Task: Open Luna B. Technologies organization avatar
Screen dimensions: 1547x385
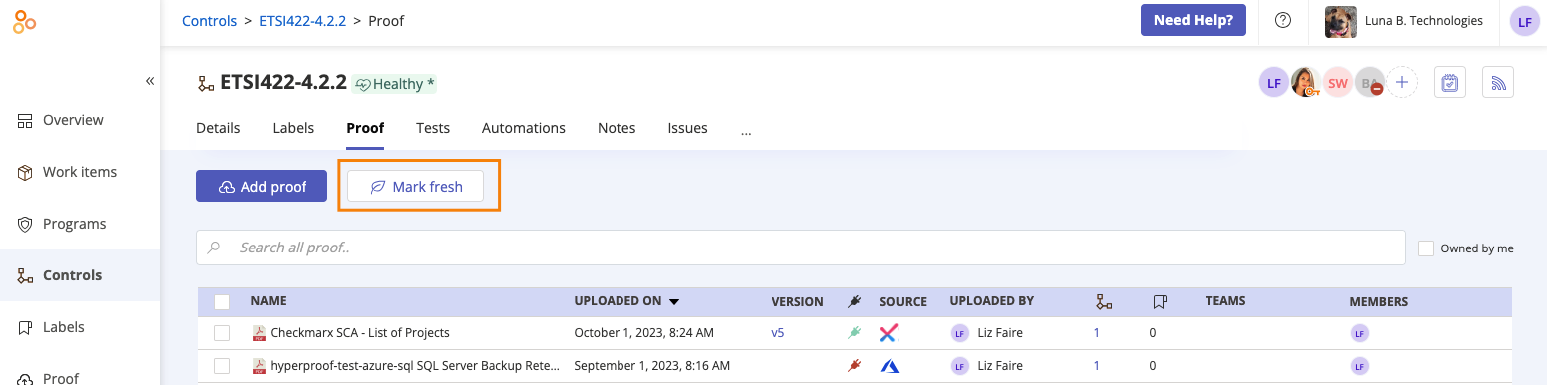Action: tap(1341, 21)
